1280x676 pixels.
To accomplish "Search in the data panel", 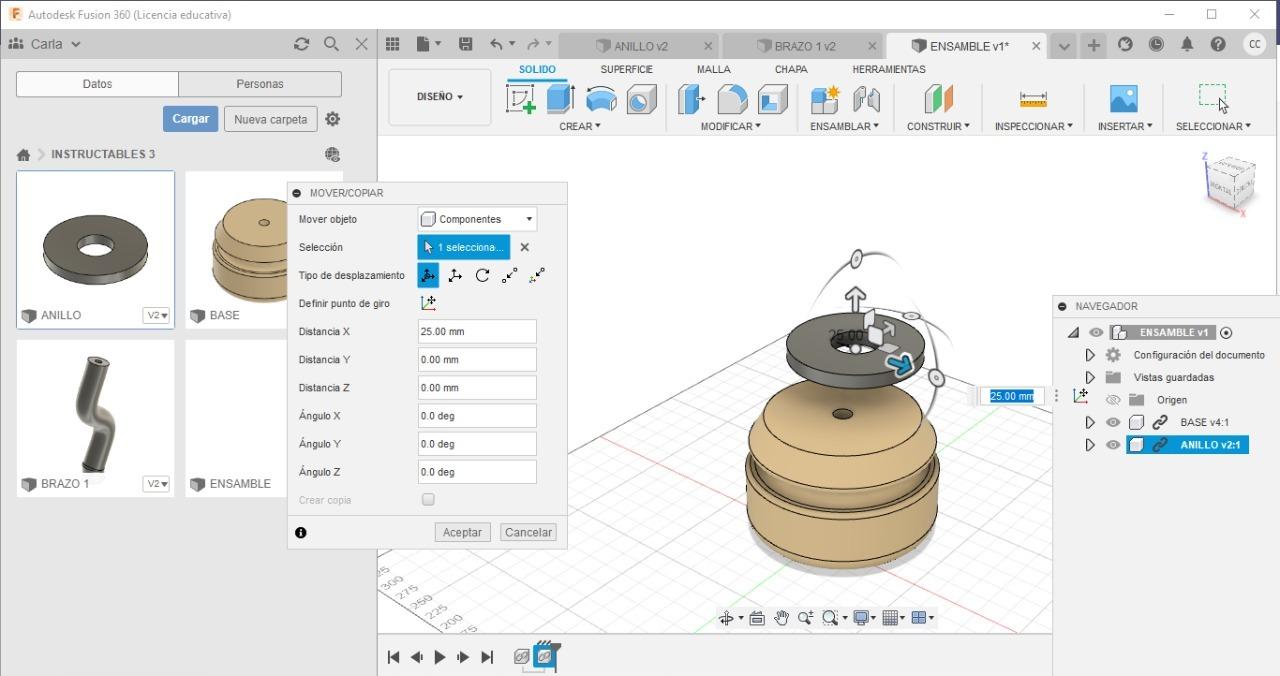I will [331, 44].
